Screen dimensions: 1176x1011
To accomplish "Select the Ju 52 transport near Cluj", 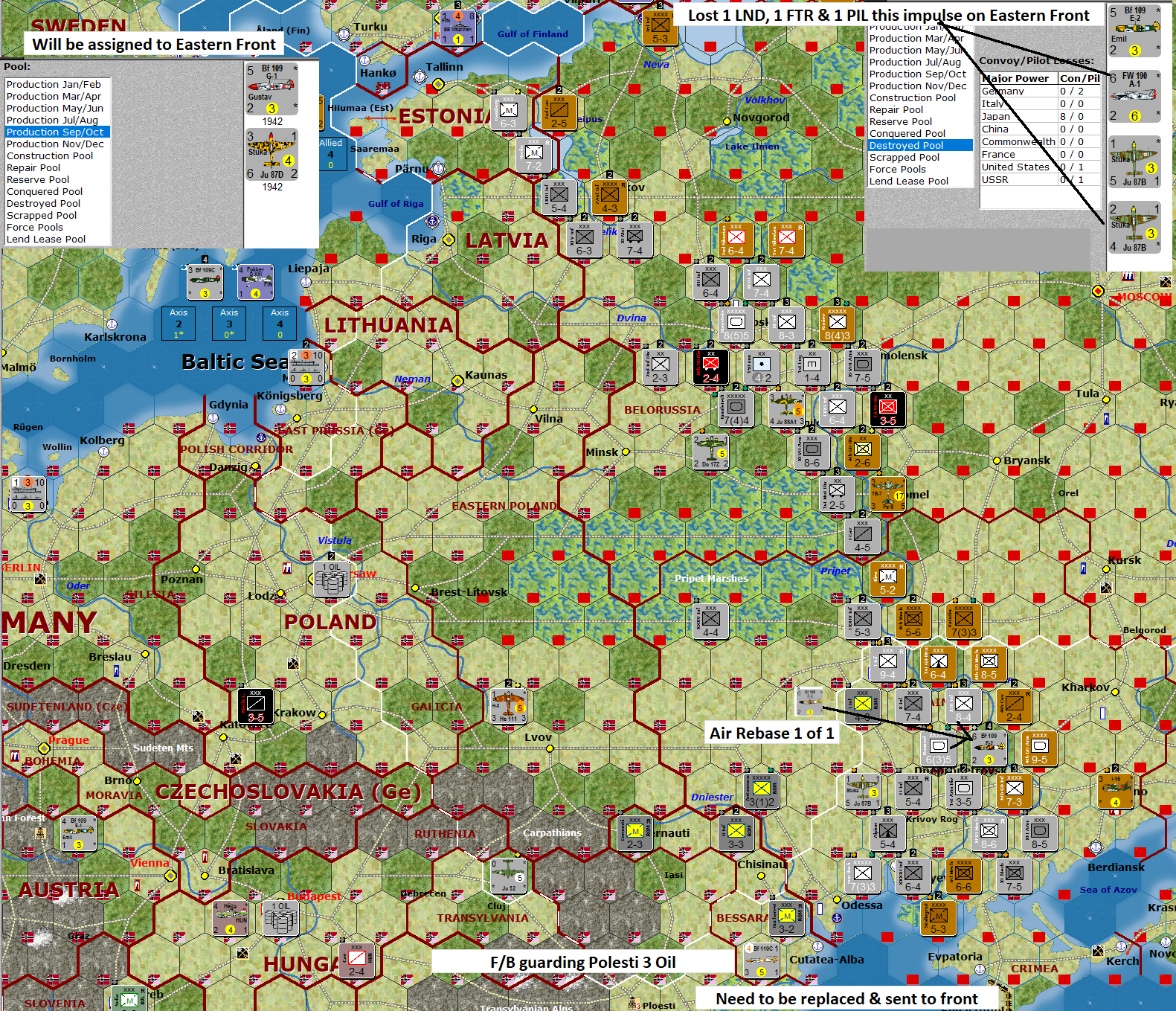I will pyautogui.click(x=508, y=876).
